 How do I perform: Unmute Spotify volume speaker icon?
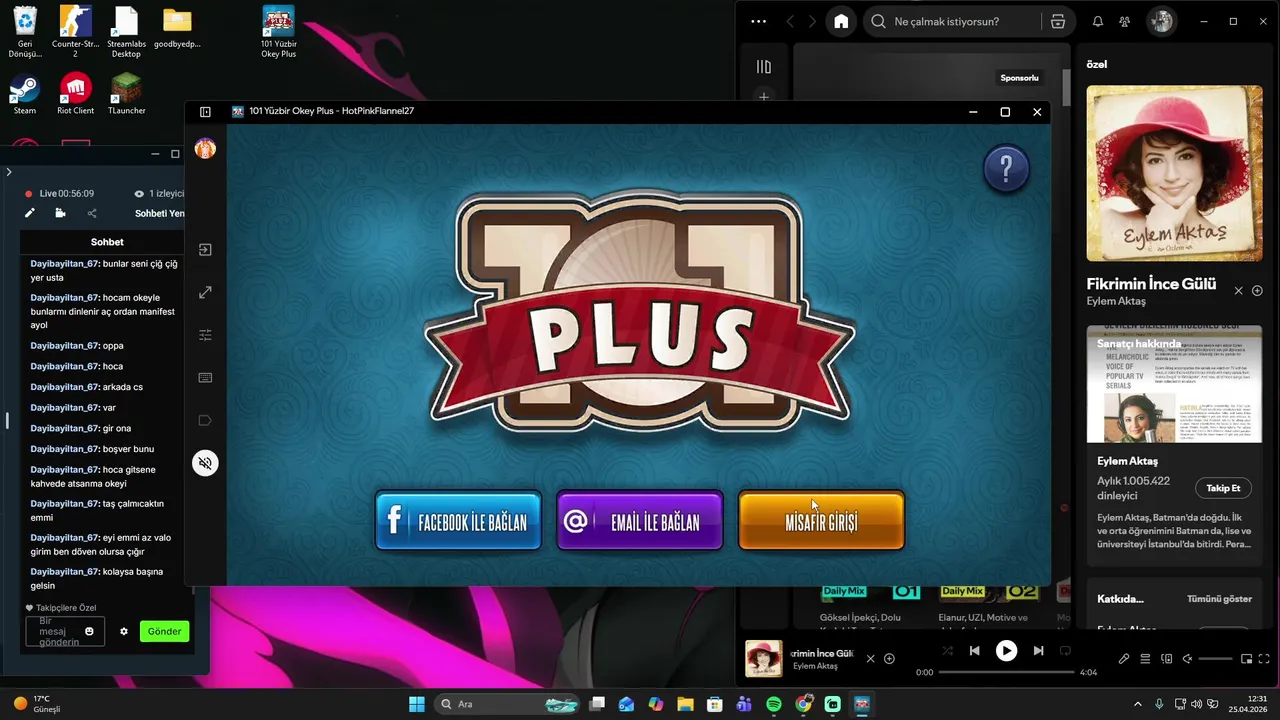(x=1187, y=659)
